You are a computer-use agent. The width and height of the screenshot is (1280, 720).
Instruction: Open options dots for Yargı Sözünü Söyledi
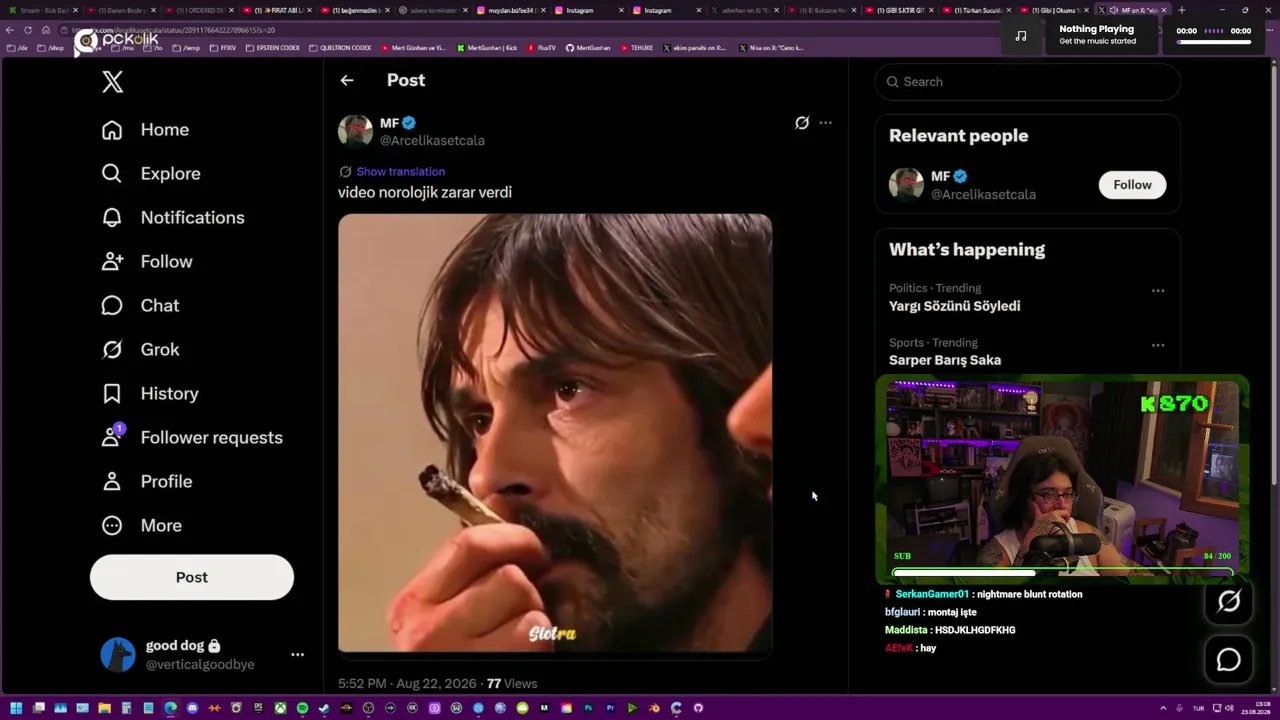click(1158, 291)
